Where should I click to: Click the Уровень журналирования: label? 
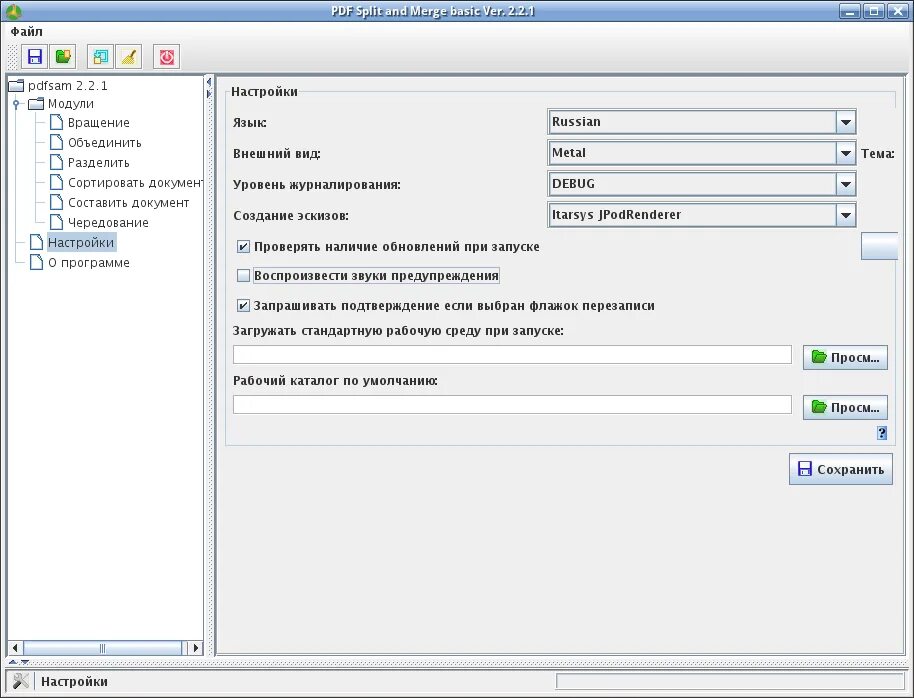tap(317, 184)
